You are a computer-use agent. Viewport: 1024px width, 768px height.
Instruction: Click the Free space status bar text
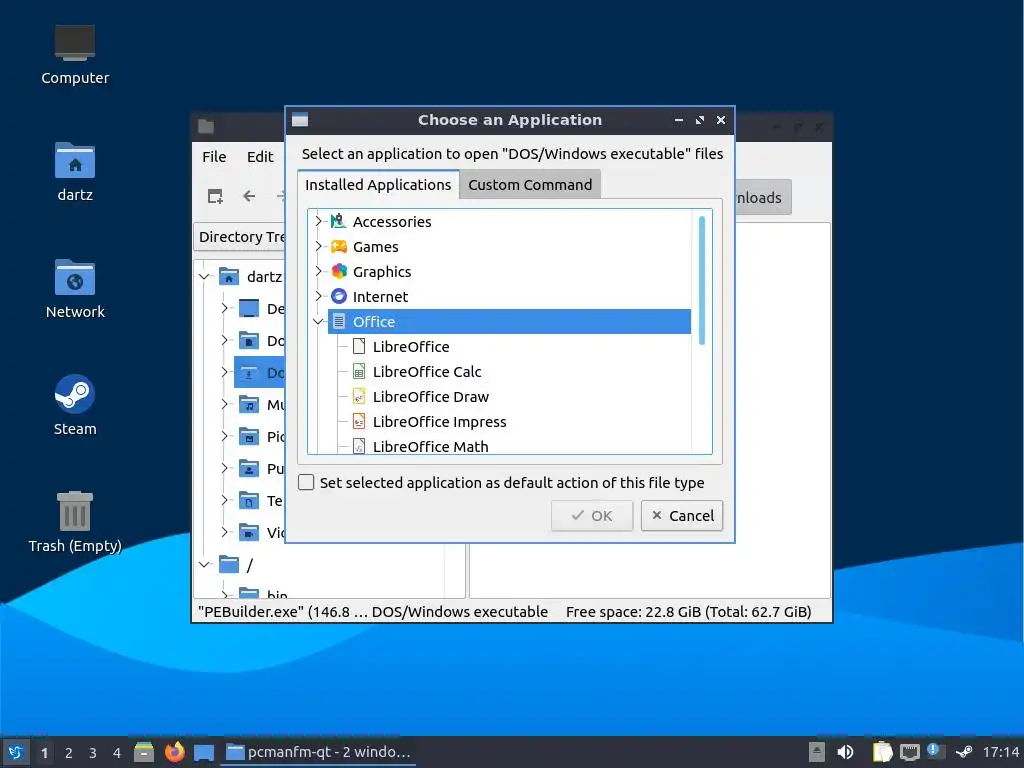click(x=688, y=612)
